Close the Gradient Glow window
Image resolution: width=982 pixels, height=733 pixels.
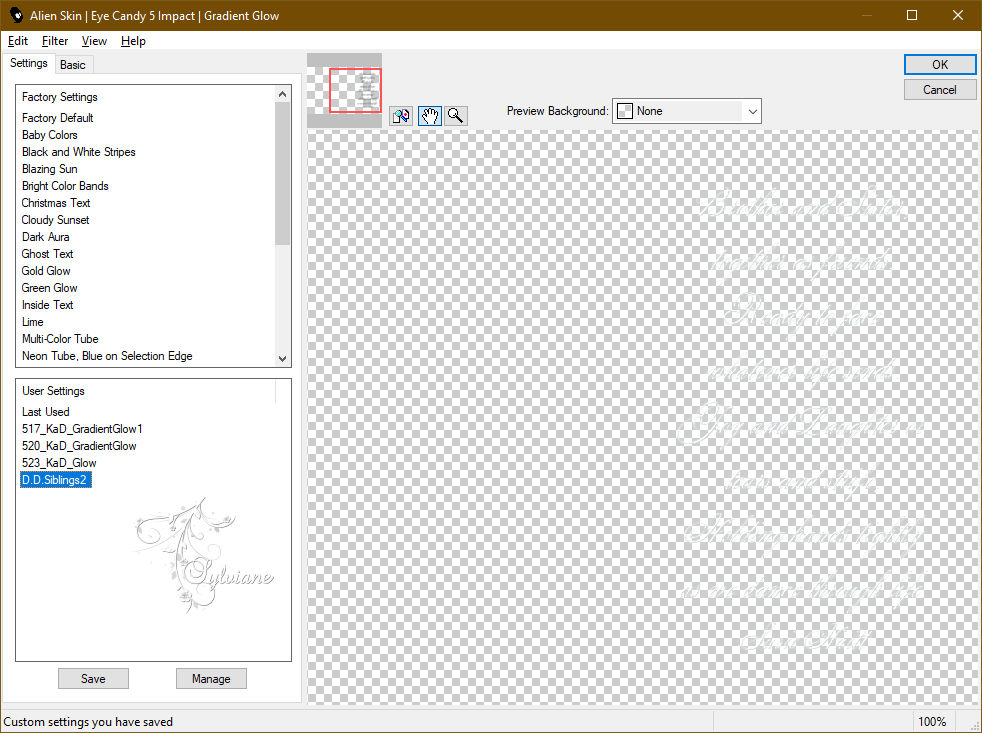pyautogui.click(x=958, y=15)
